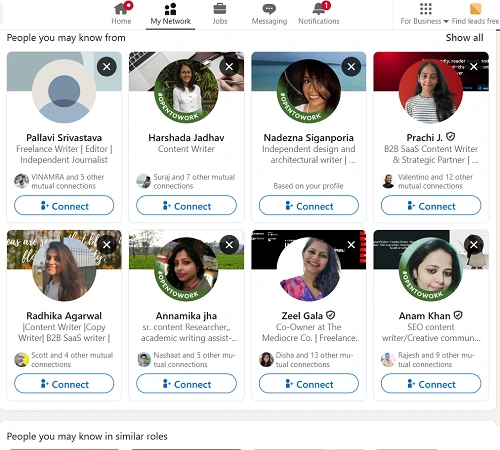Dismiss Nadezna Siganporia's suggestion card
The image size is (500, 450).
[x=351, y=67]
